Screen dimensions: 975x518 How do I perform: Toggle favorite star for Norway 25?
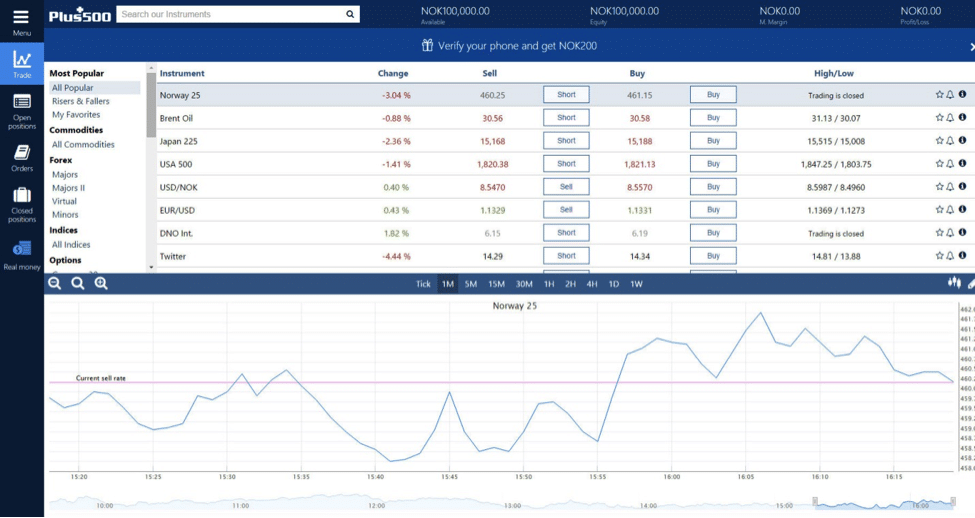[x=939, y=95]
